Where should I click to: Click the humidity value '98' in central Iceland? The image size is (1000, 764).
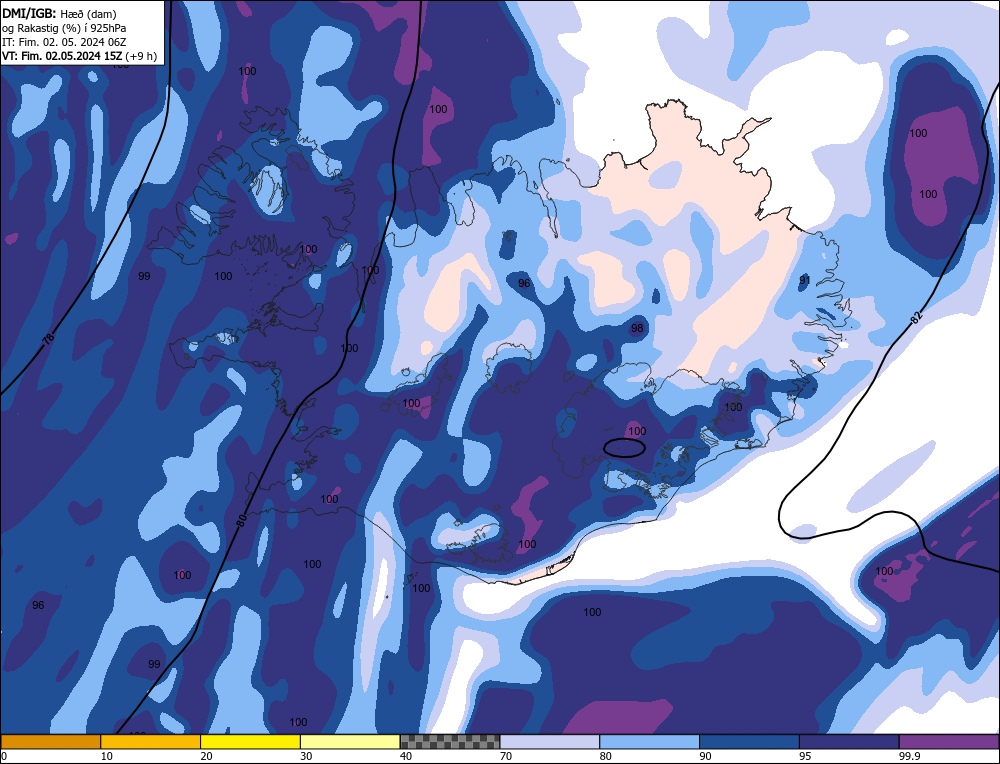pos(636,328)
